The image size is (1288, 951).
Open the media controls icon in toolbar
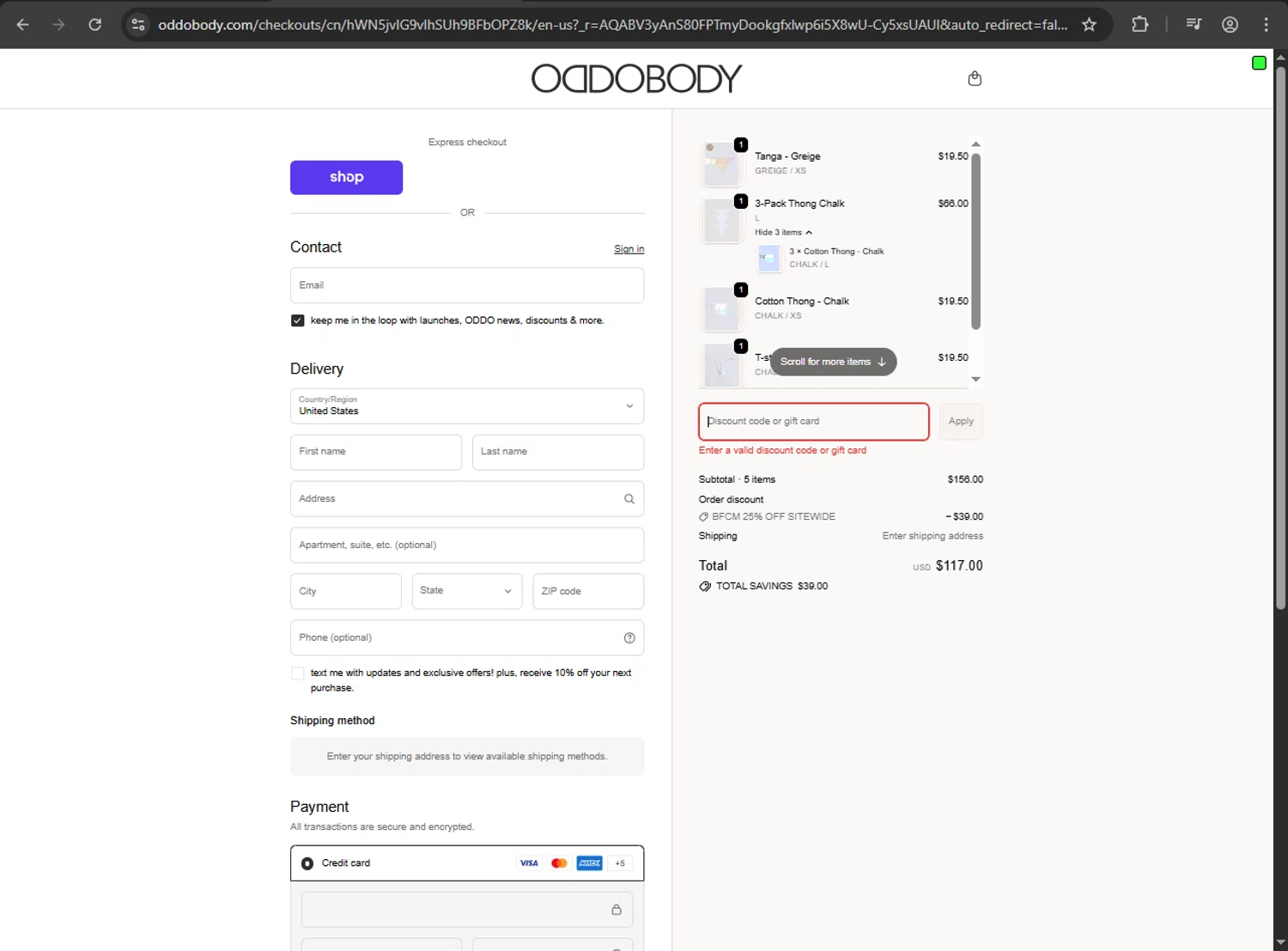(1194, 25)
